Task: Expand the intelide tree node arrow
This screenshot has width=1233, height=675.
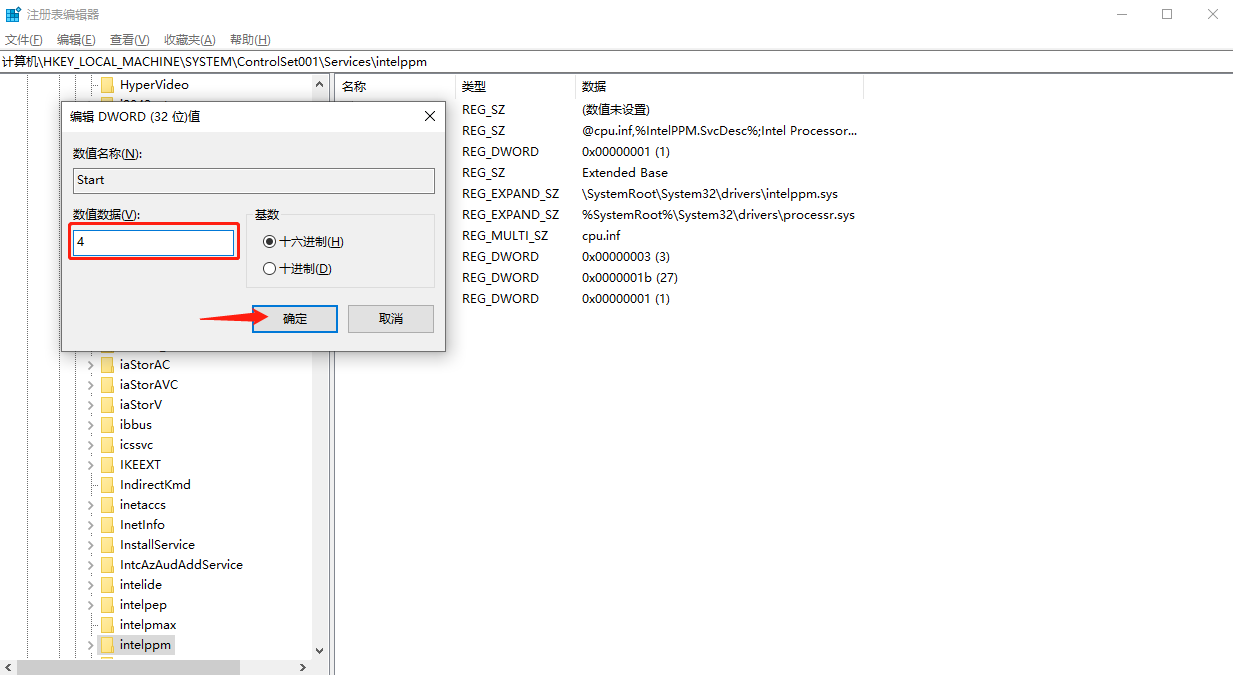Action: tap(91, 585)
